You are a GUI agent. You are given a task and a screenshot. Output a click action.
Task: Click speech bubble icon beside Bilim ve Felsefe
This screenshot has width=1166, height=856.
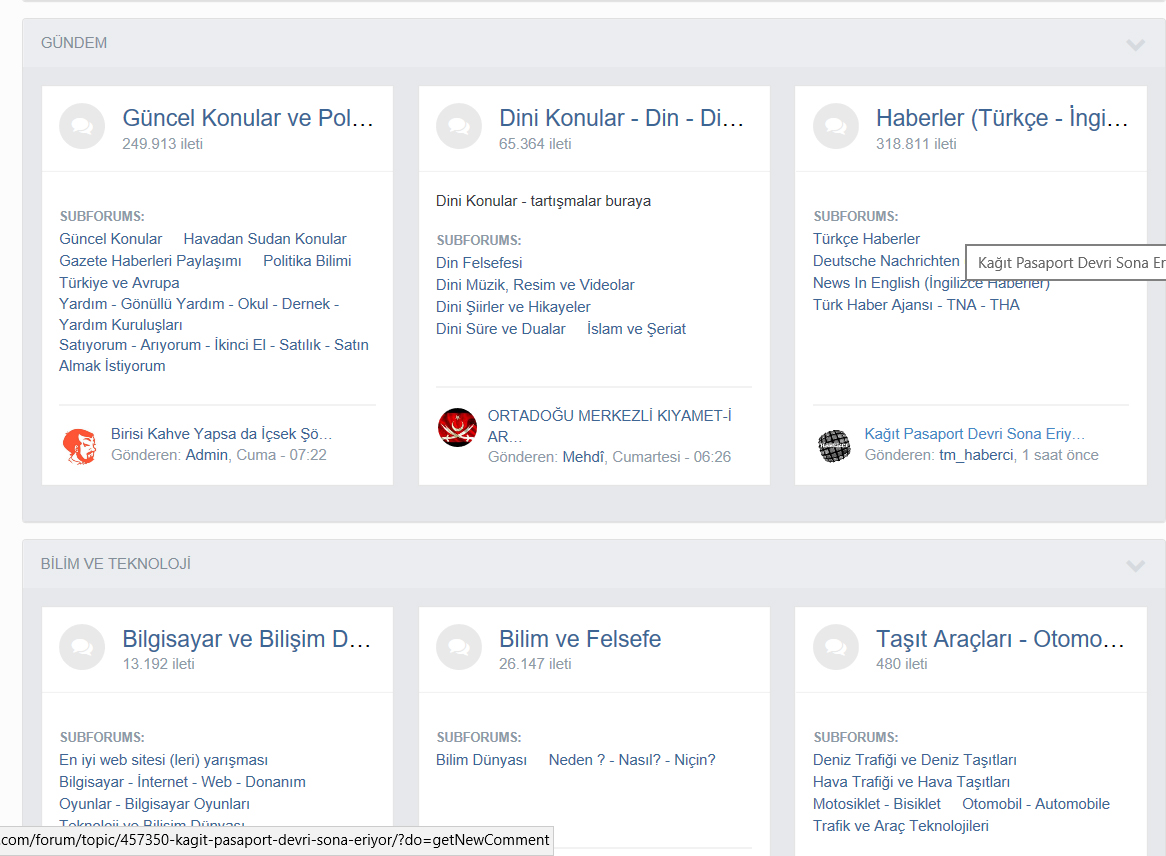tap(459, 647)
